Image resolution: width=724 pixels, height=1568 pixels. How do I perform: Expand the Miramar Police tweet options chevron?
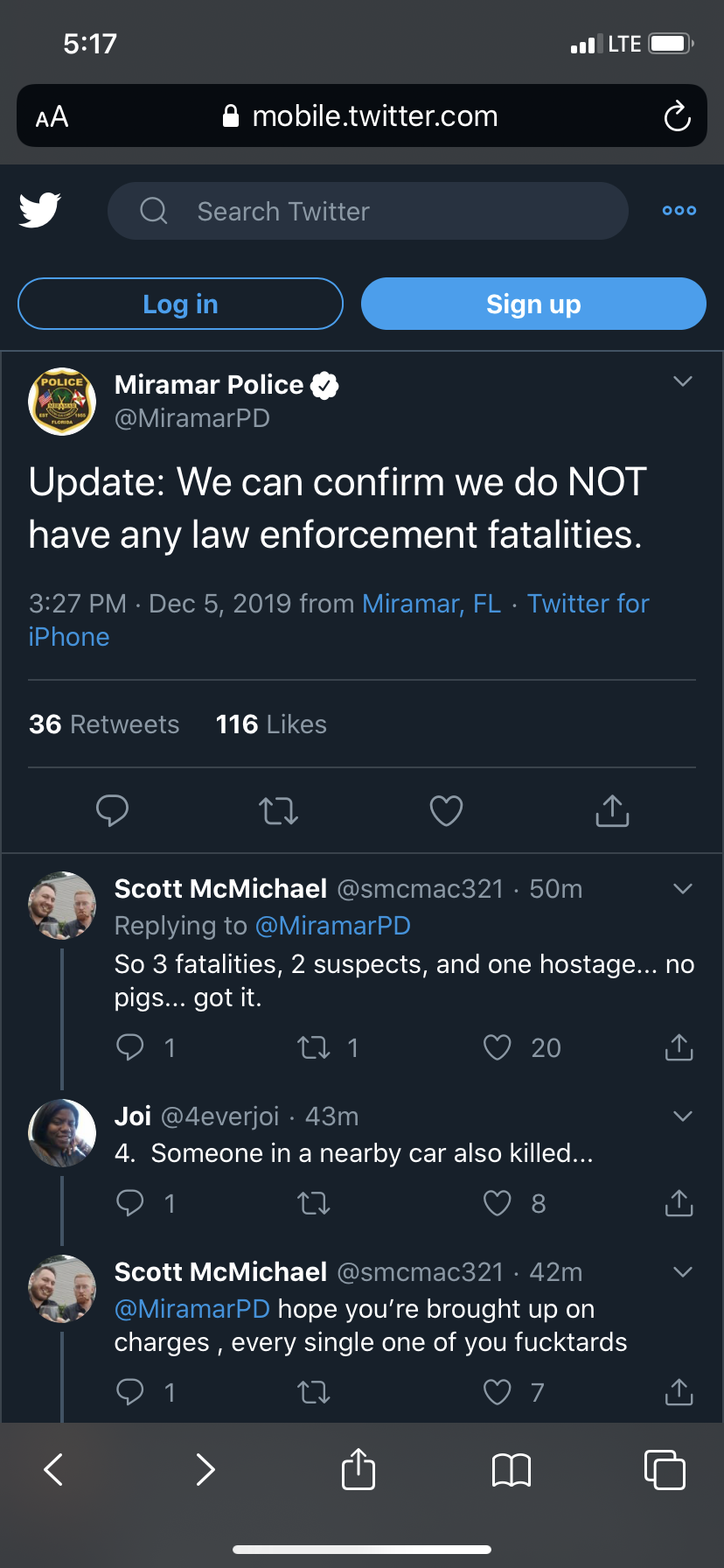point(683,381)
